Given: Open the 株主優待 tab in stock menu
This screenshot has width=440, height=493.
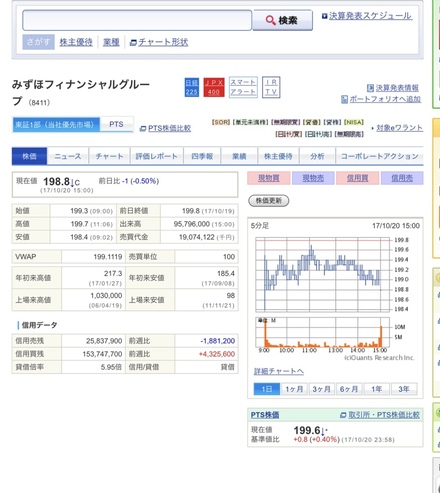Looking at the screenshot, I should pyautogui.click(x=278, y=156).
